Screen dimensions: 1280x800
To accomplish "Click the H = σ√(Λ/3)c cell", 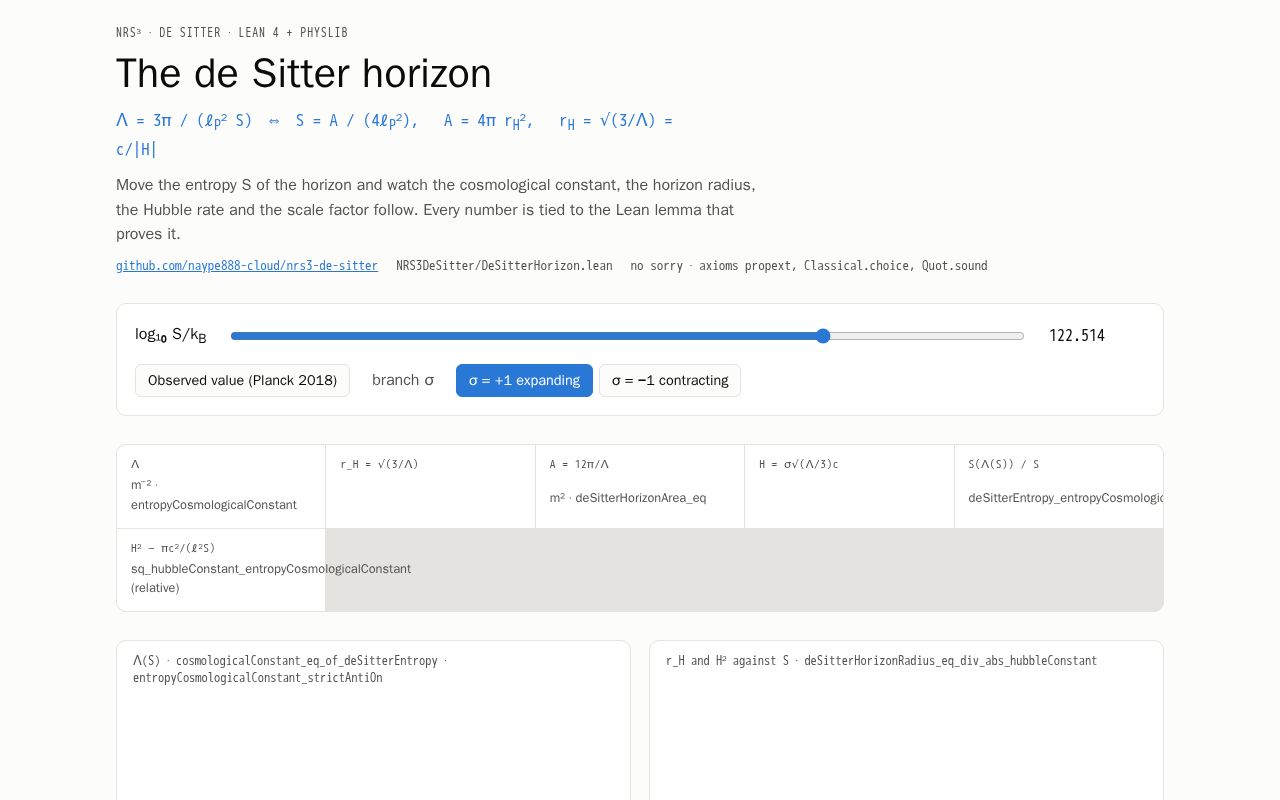I will coord(849,487).
